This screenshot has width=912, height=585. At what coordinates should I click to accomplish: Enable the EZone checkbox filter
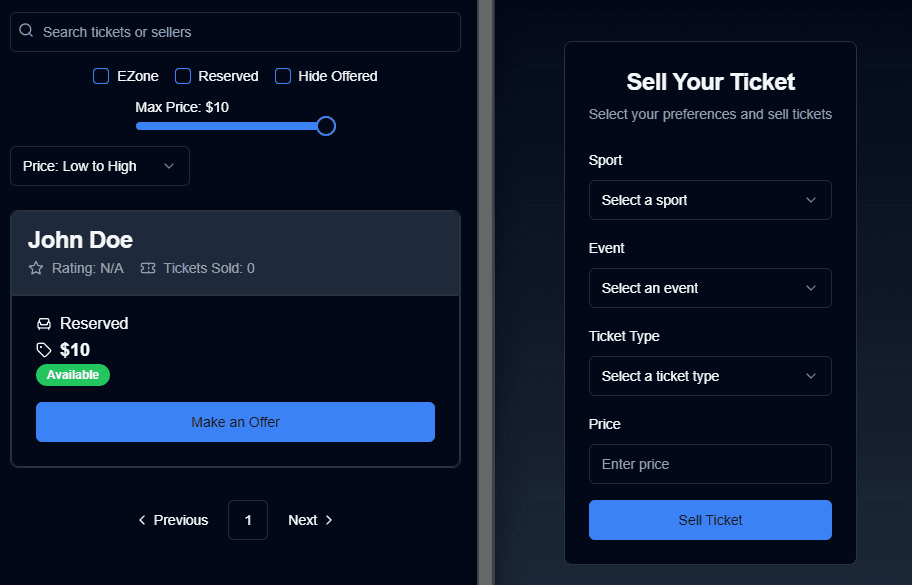(101, 76)
